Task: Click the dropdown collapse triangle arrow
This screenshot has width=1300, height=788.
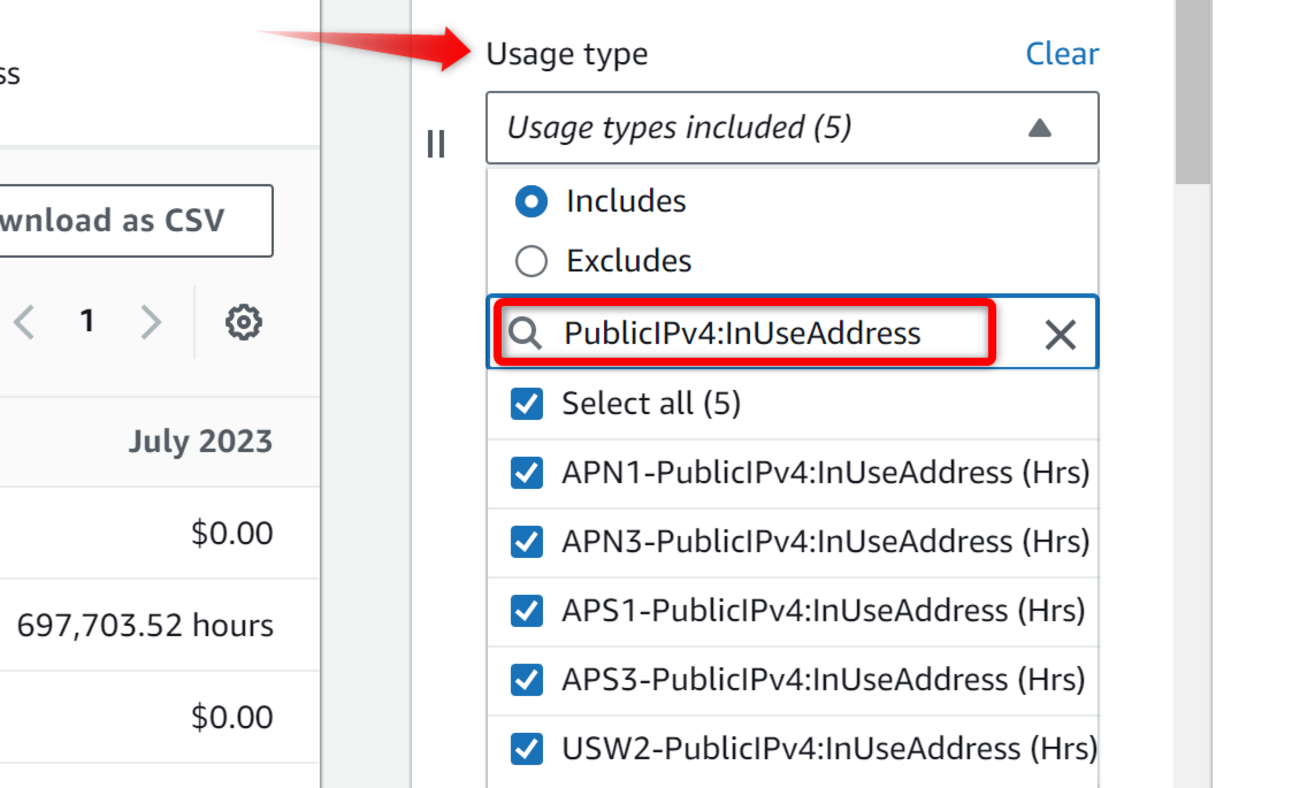Action: tap(1040, 128)
